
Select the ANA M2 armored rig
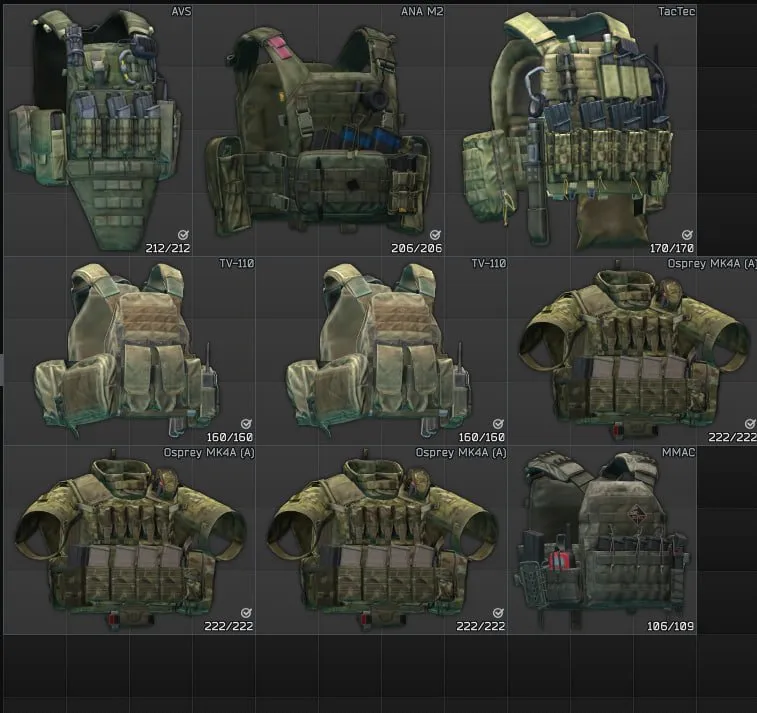[x=319, y=130]
